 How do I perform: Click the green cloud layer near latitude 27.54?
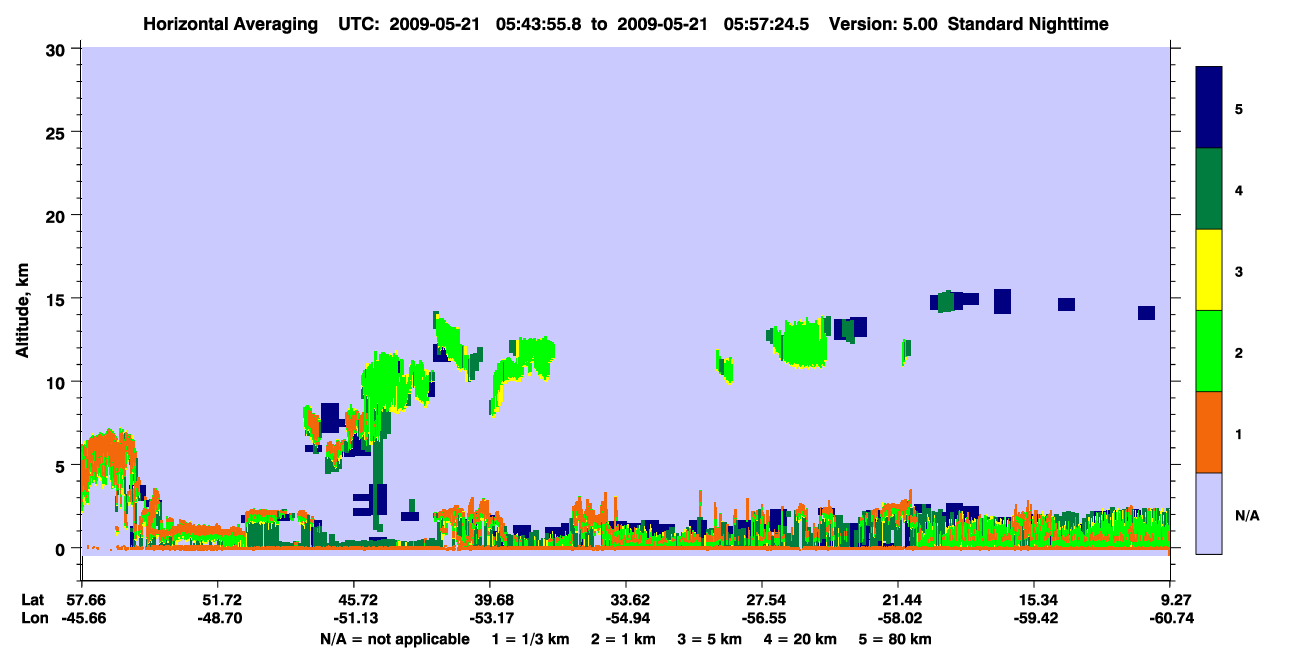click(x=802, y=343)
